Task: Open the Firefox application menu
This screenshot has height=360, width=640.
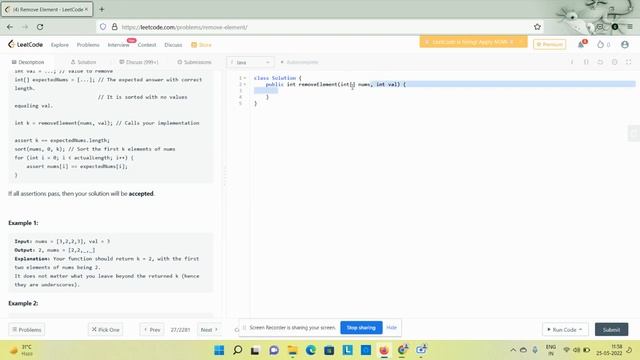Action: (x=630, y=27)
